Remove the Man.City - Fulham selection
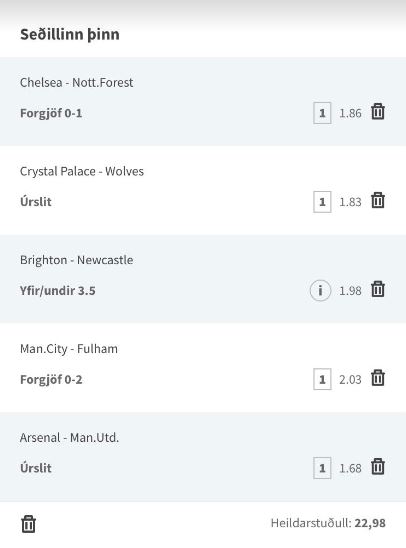The height and width of the screenshot is (548, 406). pos(378,378)
